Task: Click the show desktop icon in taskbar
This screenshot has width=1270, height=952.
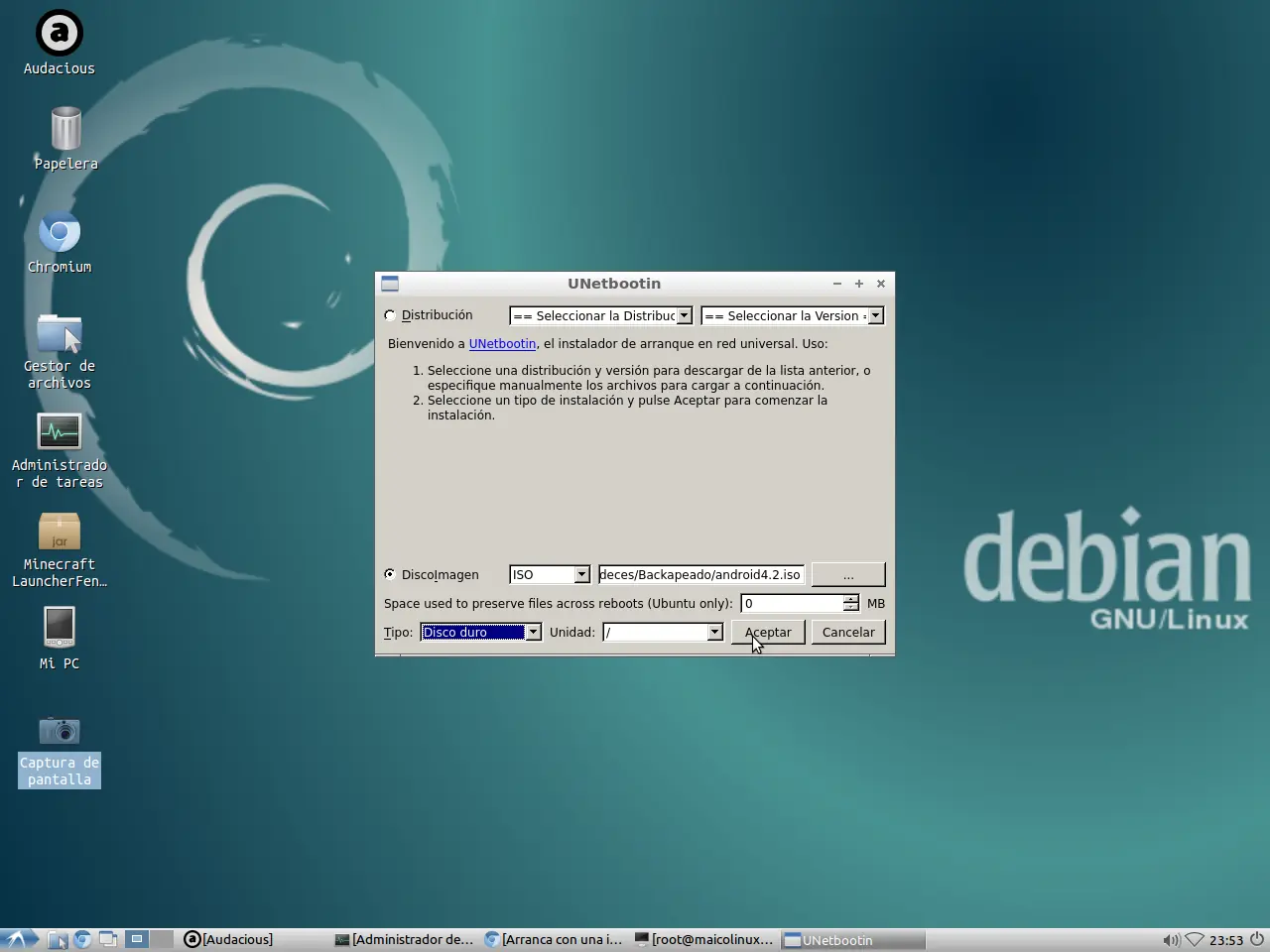Action: click(x=107, y=939)
